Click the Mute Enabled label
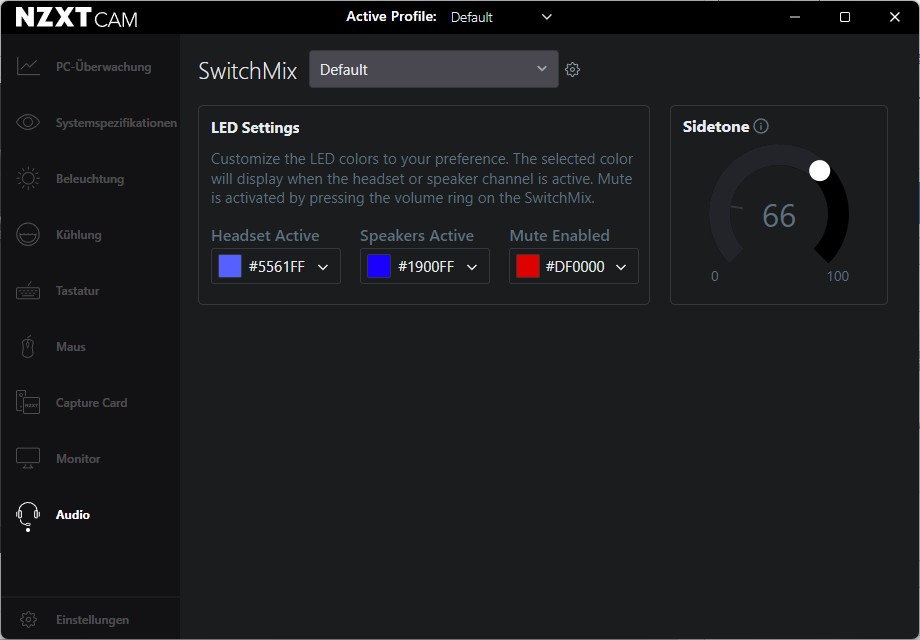The image size is (920, 640). point(560,235)
